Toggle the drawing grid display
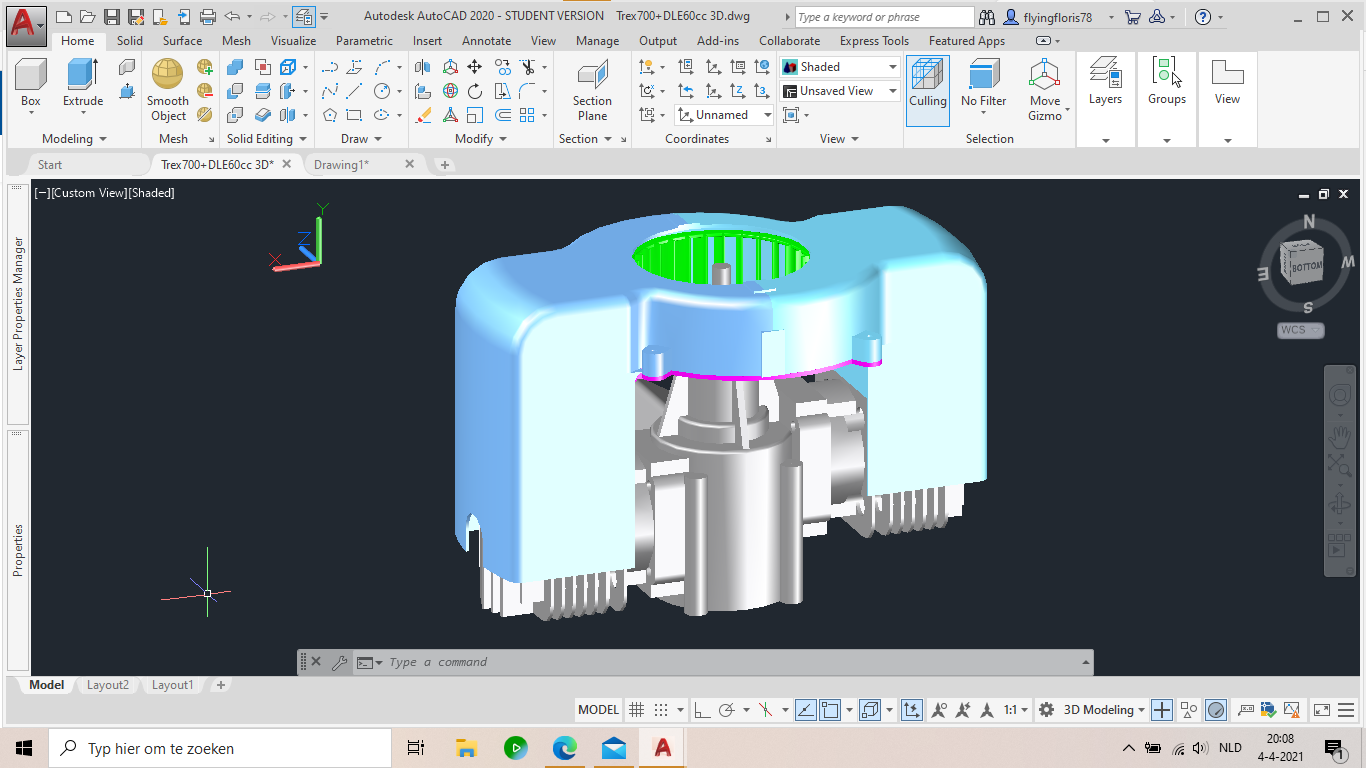 (x=636, y=710)
